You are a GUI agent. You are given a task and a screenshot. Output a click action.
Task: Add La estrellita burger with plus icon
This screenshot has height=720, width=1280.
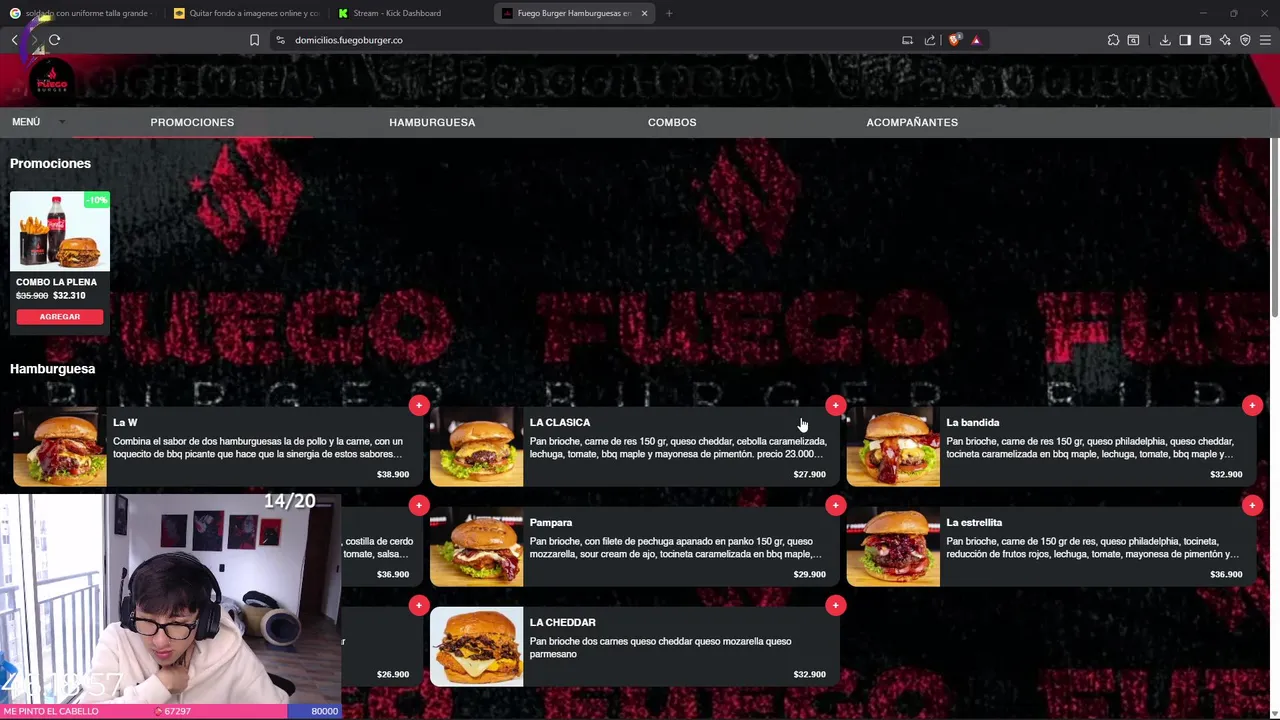point(1252,505)
